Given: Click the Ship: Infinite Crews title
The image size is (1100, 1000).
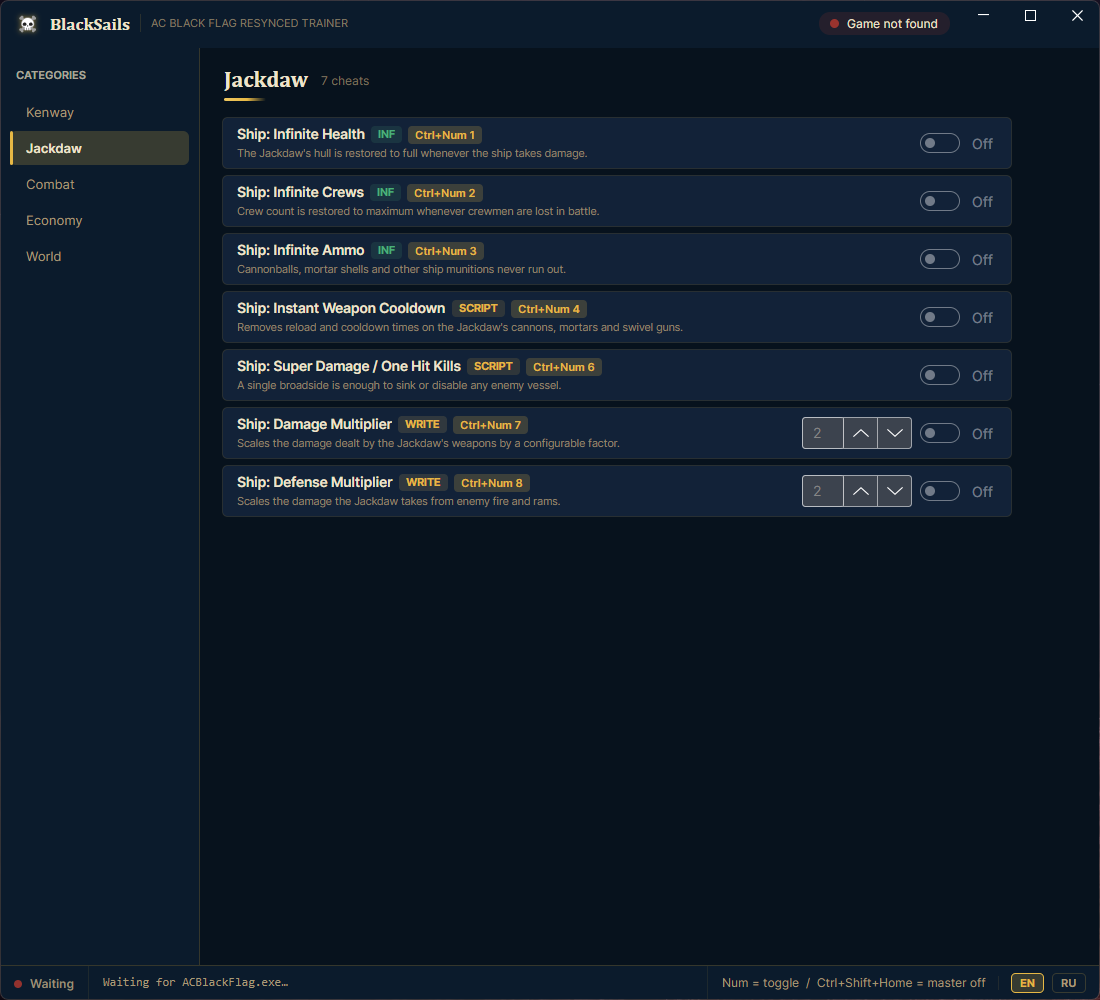Looking at the screenshot, I should [x=300, y=192].
